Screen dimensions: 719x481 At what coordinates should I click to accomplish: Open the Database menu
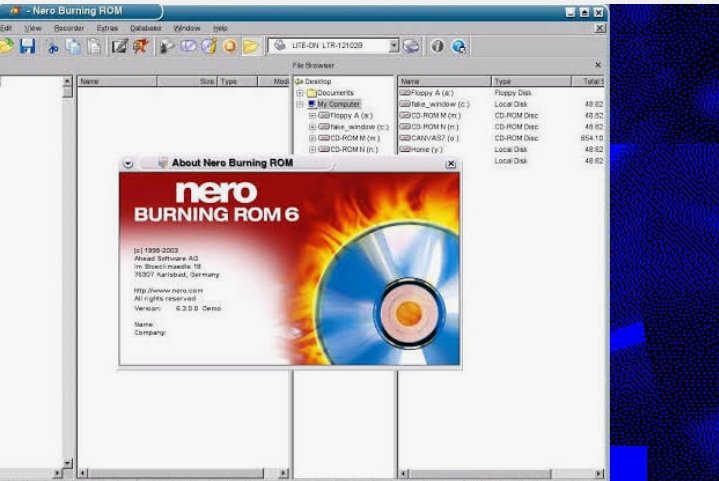click(x=146, y=28)
